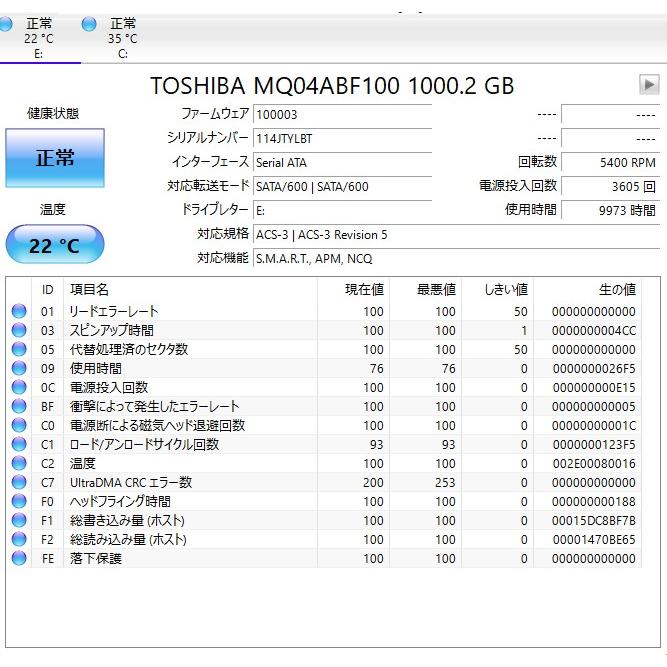
Task: Select the 電源断による磁気ヘッド退避回数 attribute name
Action: tap(157, 425)
